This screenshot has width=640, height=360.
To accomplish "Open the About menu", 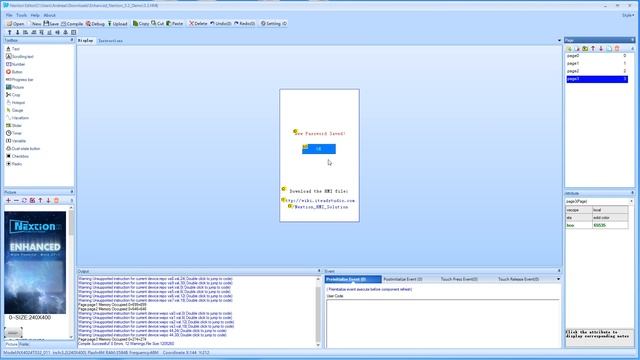I will (49, 15).
